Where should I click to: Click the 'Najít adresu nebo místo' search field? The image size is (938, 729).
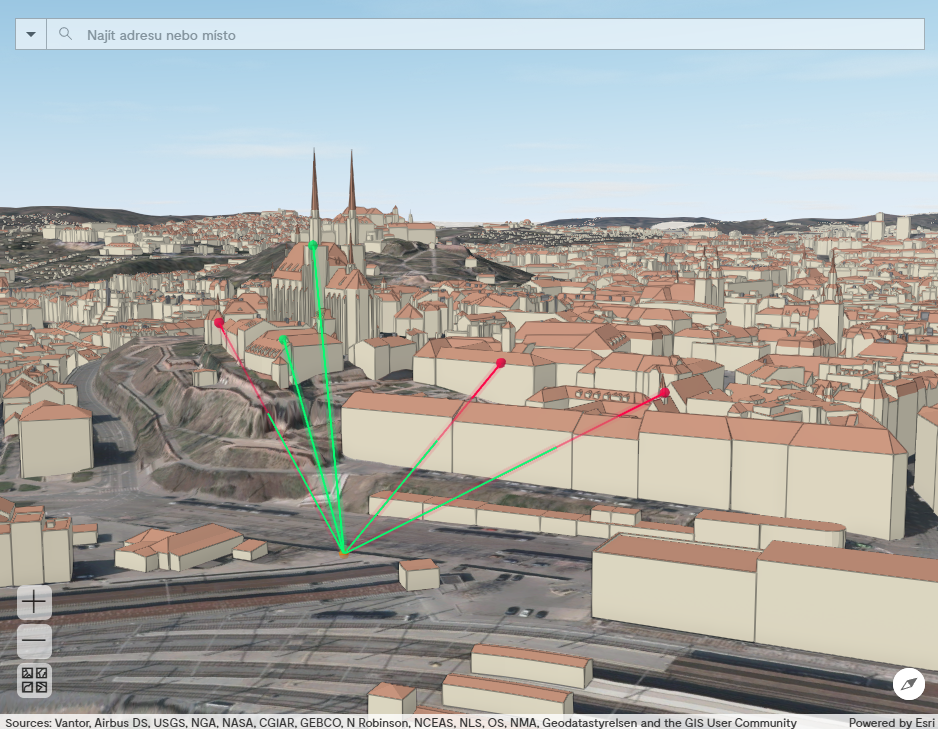(x=300, y=33)
